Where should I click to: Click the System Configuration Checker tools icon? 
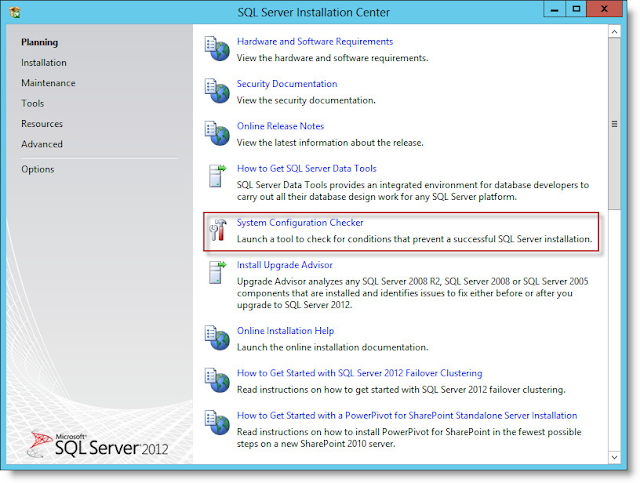(x=218, y=230)
